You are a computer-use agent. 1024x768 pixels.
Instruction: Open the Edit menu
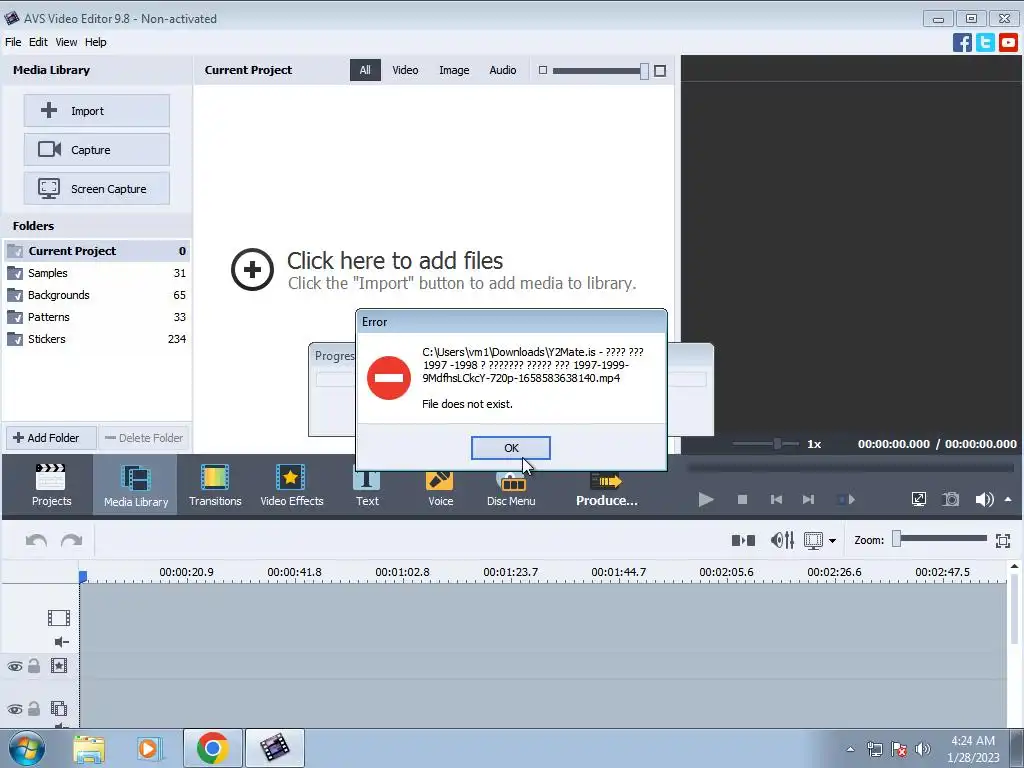click(38, 42)
